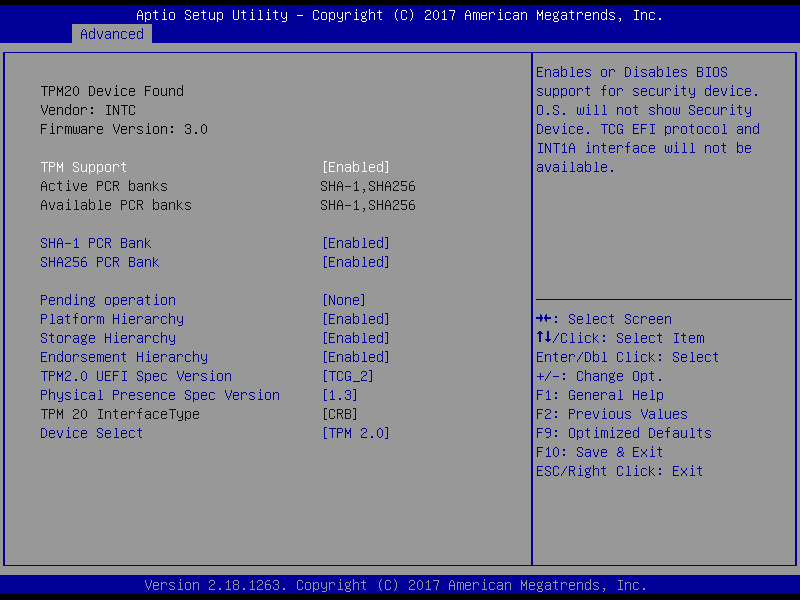The image size is (800, 600).
Task: Select the SHA-1 PCR Bank option
Action: (x=96, y=243)
